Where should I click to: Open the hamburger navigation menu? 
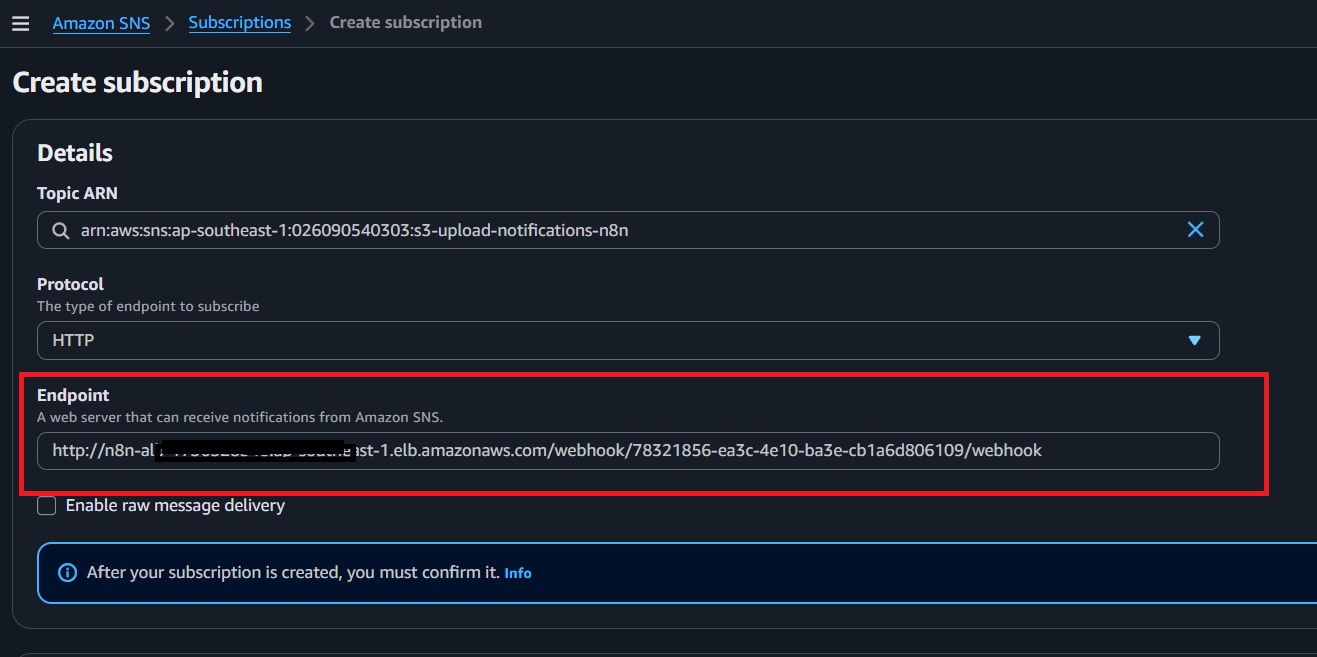click(20, 23)
